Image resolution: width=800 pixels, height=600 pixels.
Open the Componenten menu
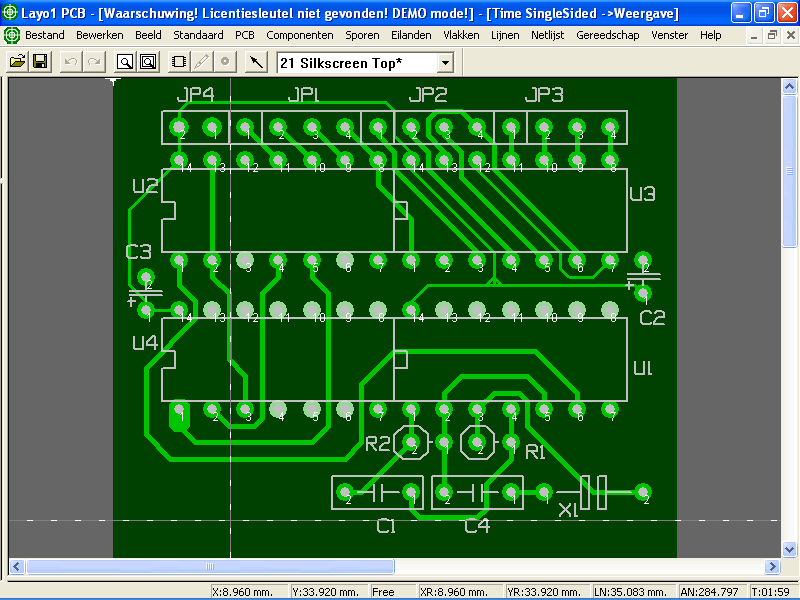pos(300,35)
